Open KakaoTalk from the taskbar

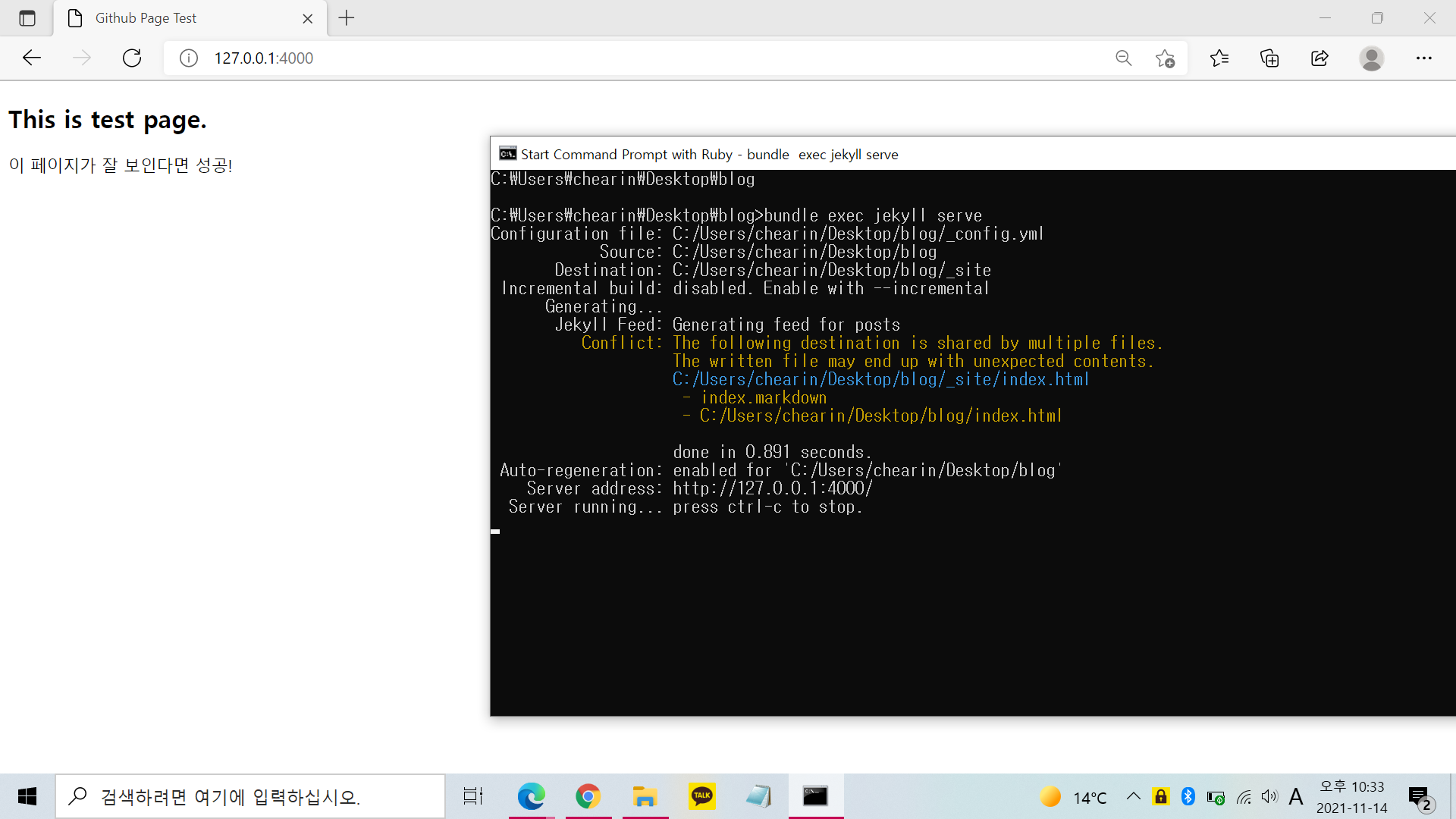click(x=701, y=796)
